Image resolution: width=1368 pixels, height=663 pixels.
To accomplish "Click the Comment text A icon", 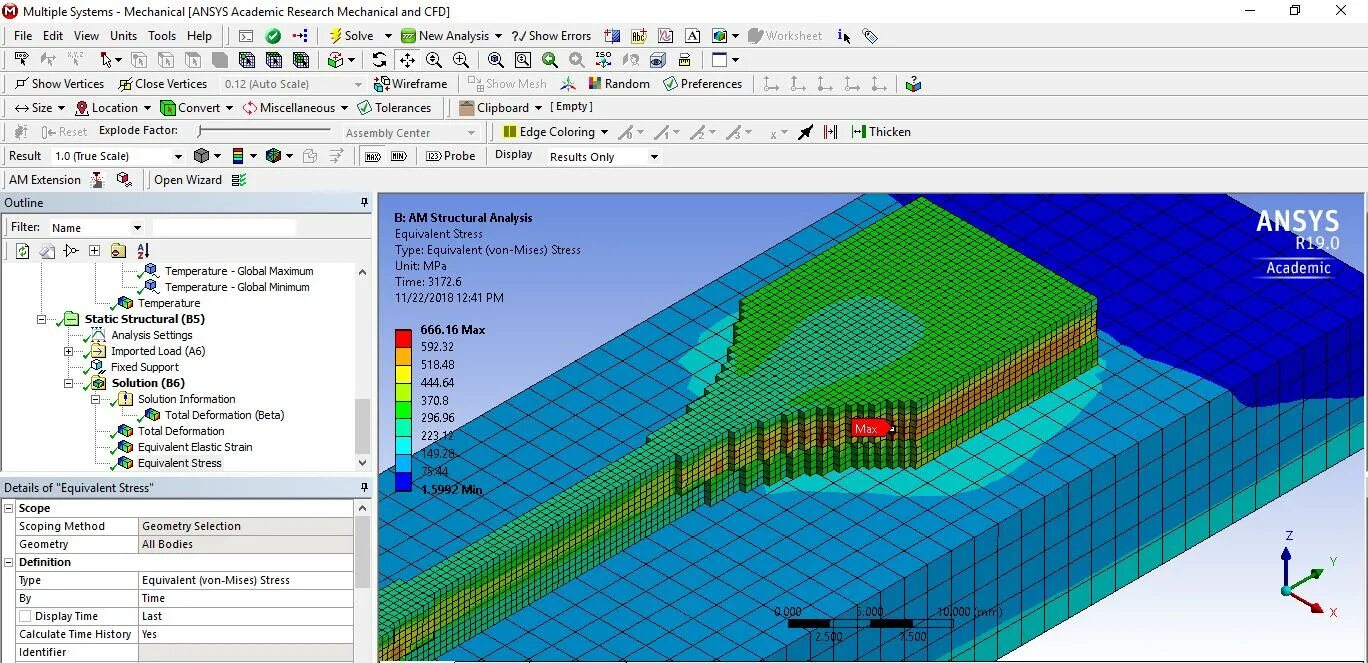I will [x=692, y=36].
